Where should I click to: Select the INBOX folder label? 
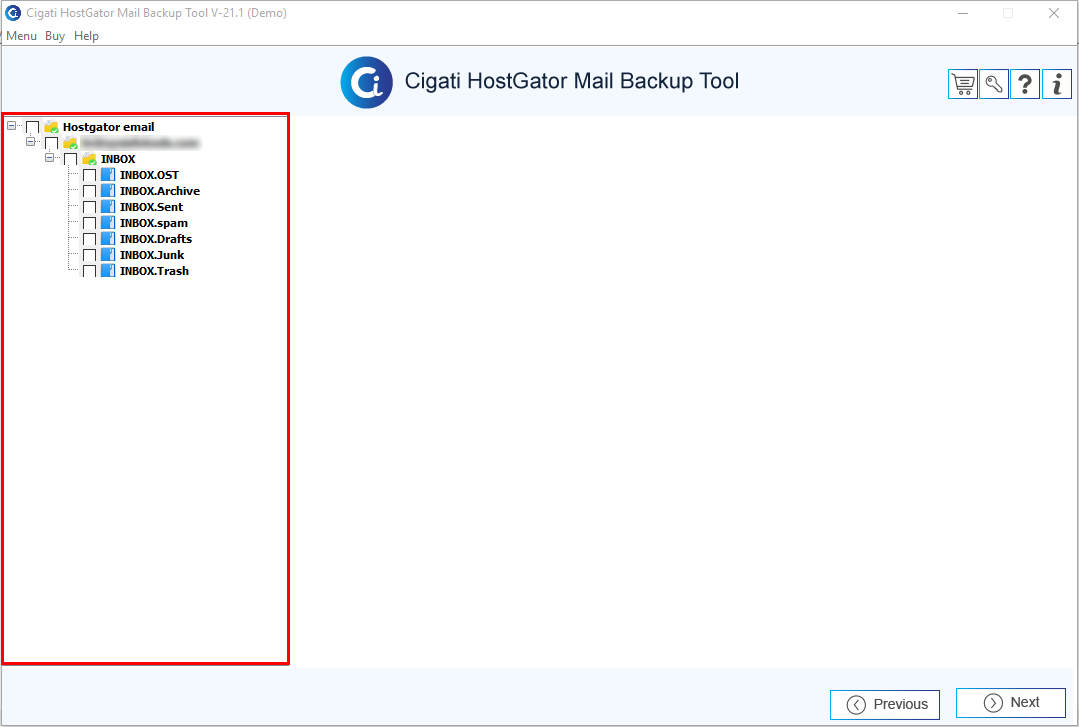click(x=118, y=159)
